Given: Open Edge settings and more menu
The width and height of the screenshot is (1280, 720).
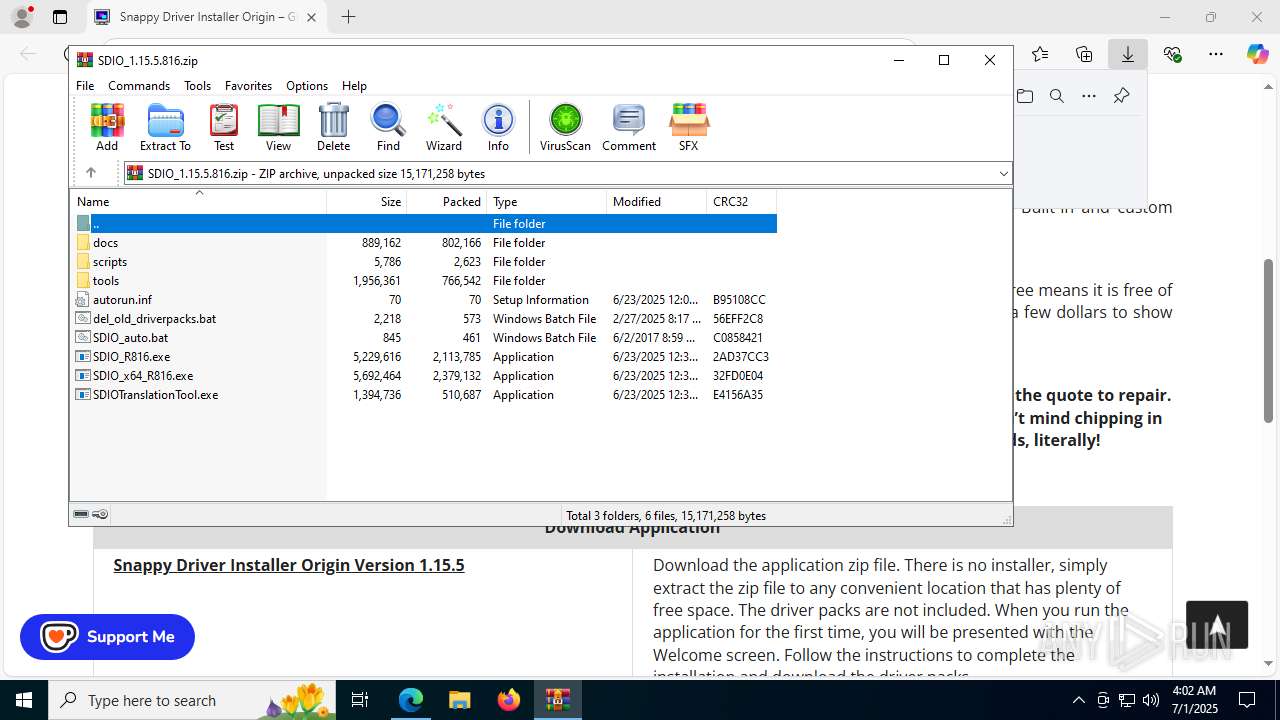Looking at the screenshot, I should point(1215,54).
